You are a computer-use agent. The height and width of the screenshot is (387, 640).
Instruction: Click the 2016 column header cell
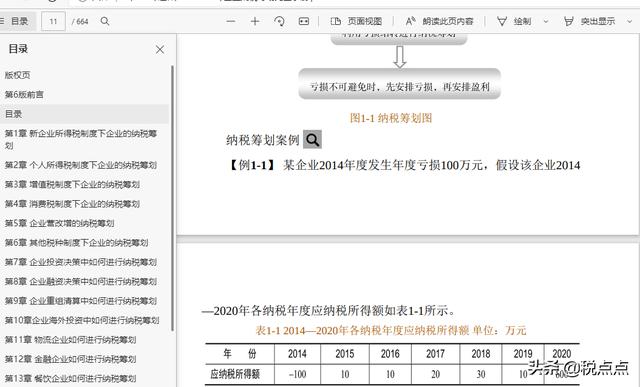click(390, 354)
